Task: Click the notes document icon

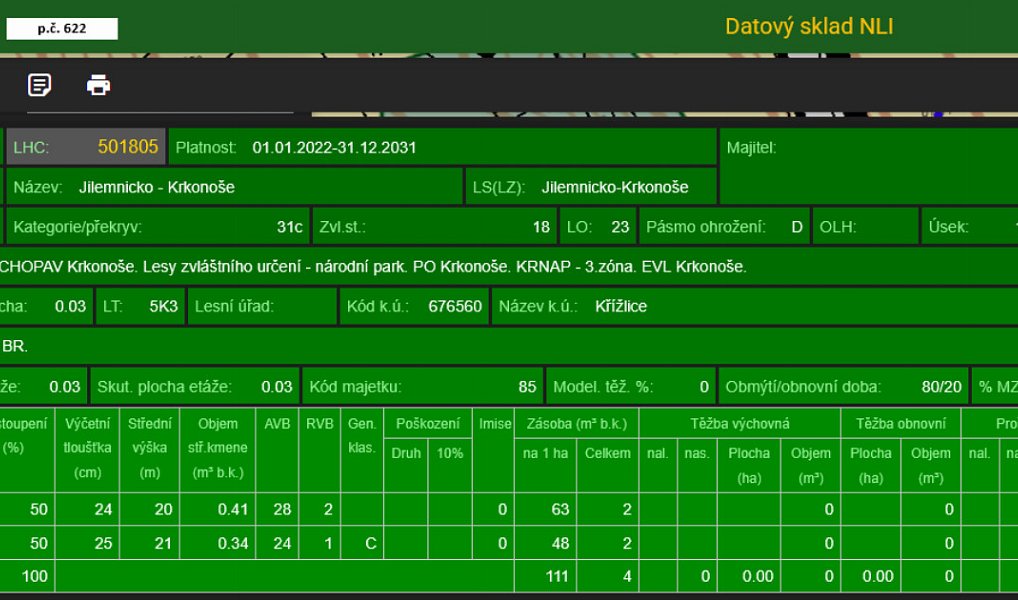Action: (40, 84)
